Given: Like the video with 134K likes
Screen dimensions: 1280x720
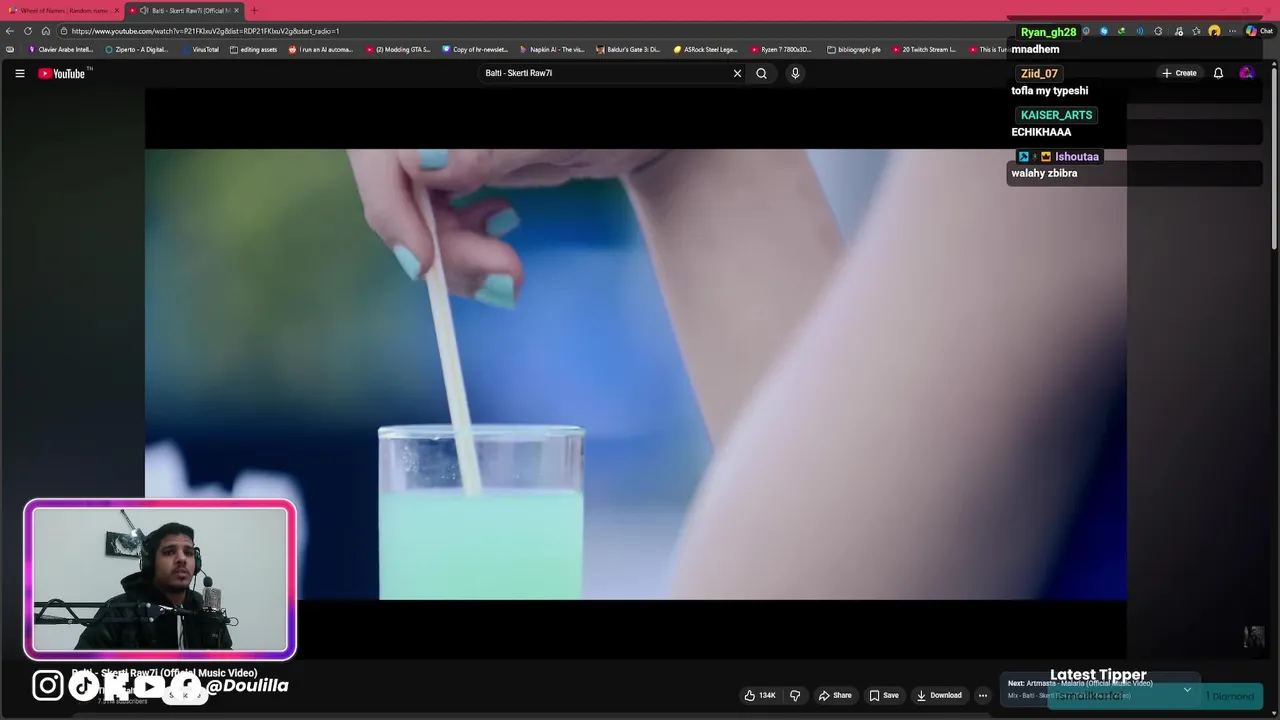Looking at the screenshot, I should 760,695.
